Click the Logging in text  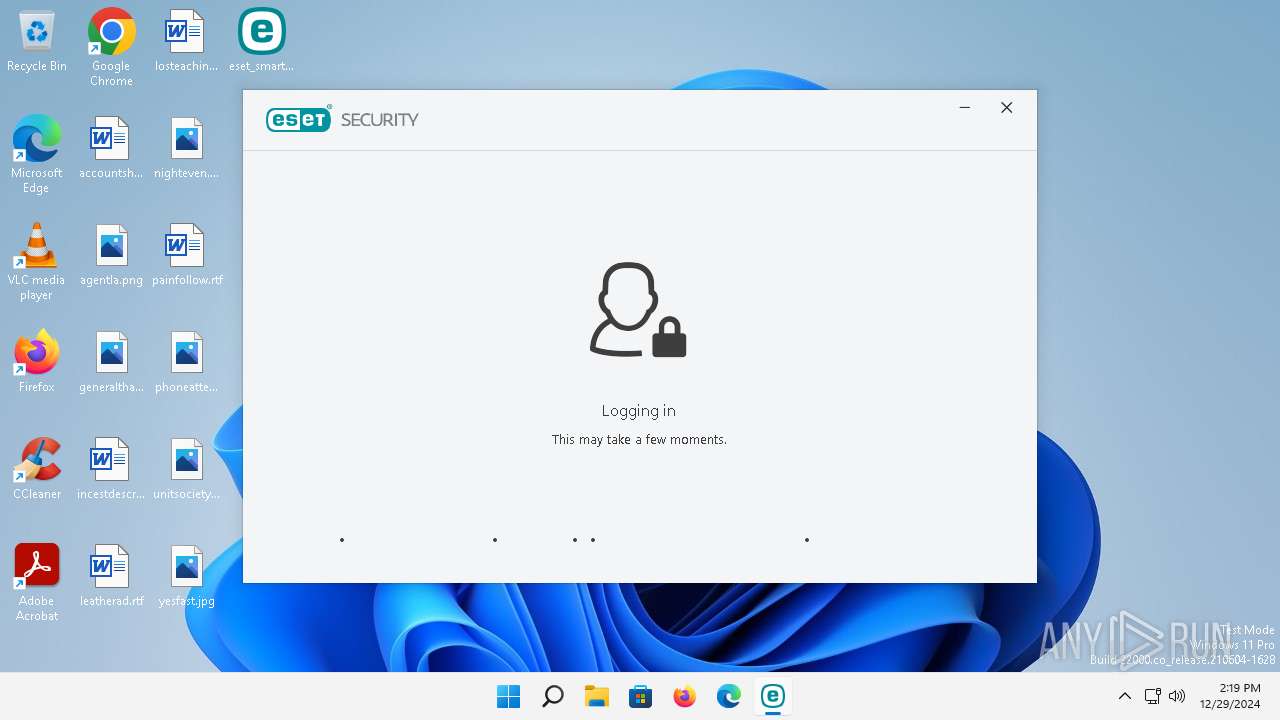click(x=639, y=411)
